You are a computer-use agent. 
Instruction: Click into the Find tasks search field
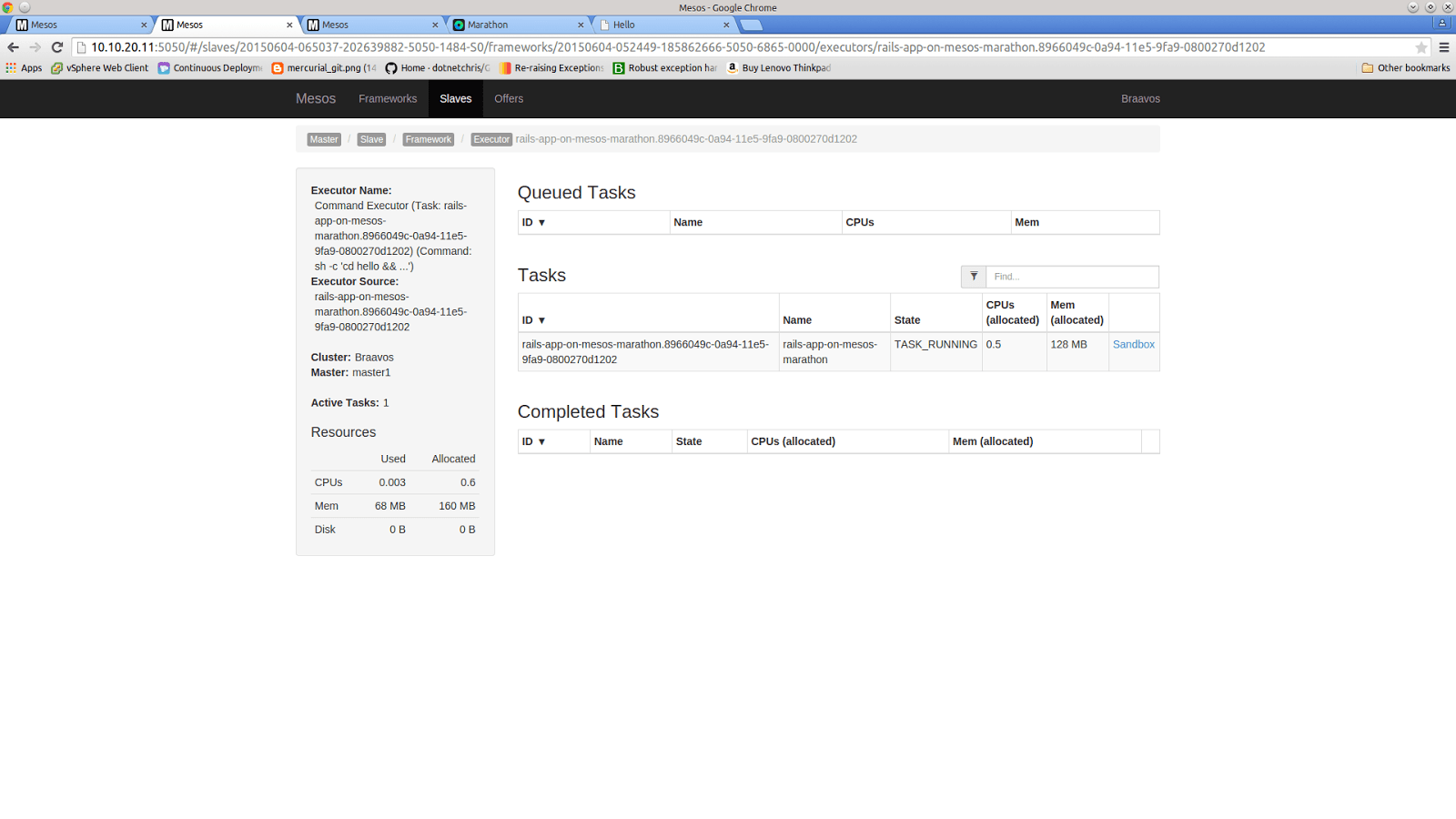[1071, 277]
